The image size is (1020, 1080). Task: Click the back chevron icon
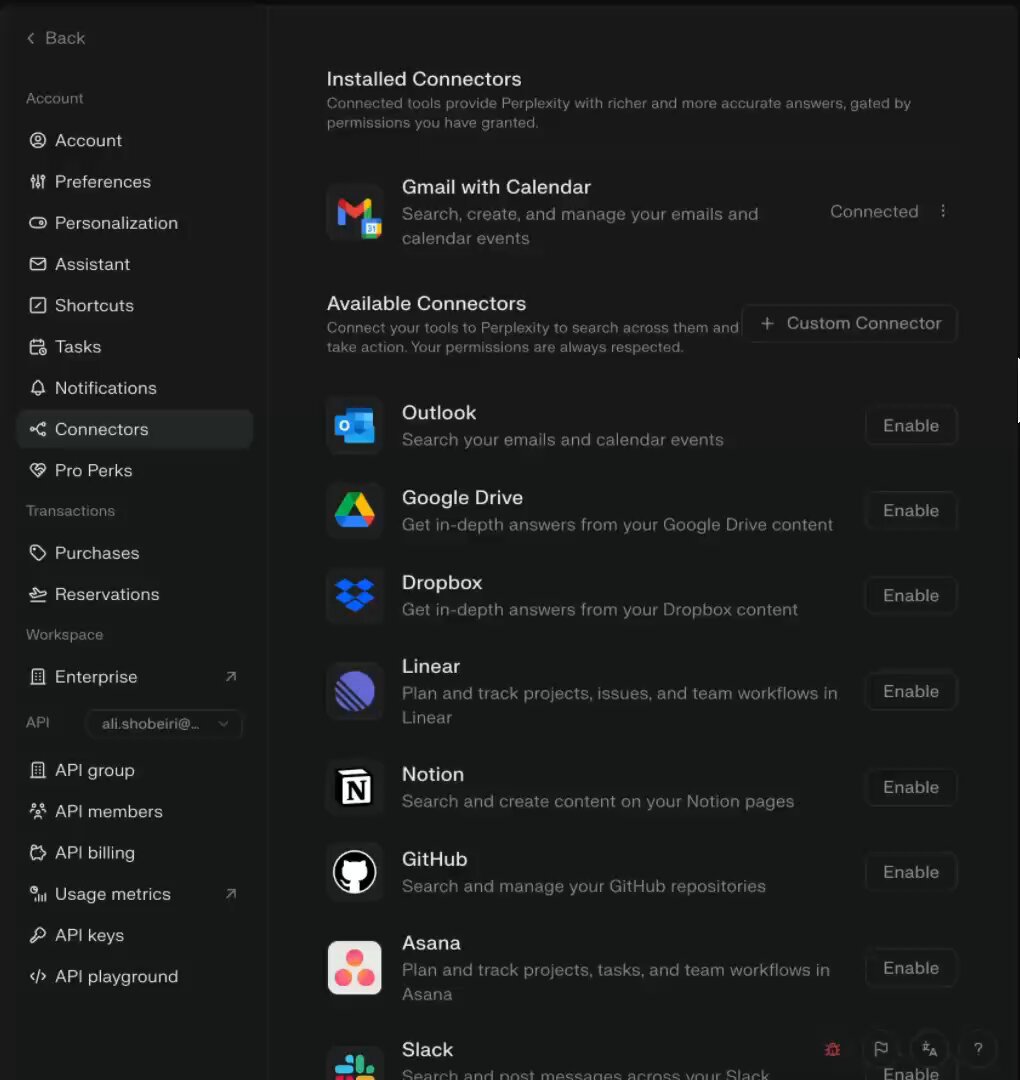pos(31,38)
